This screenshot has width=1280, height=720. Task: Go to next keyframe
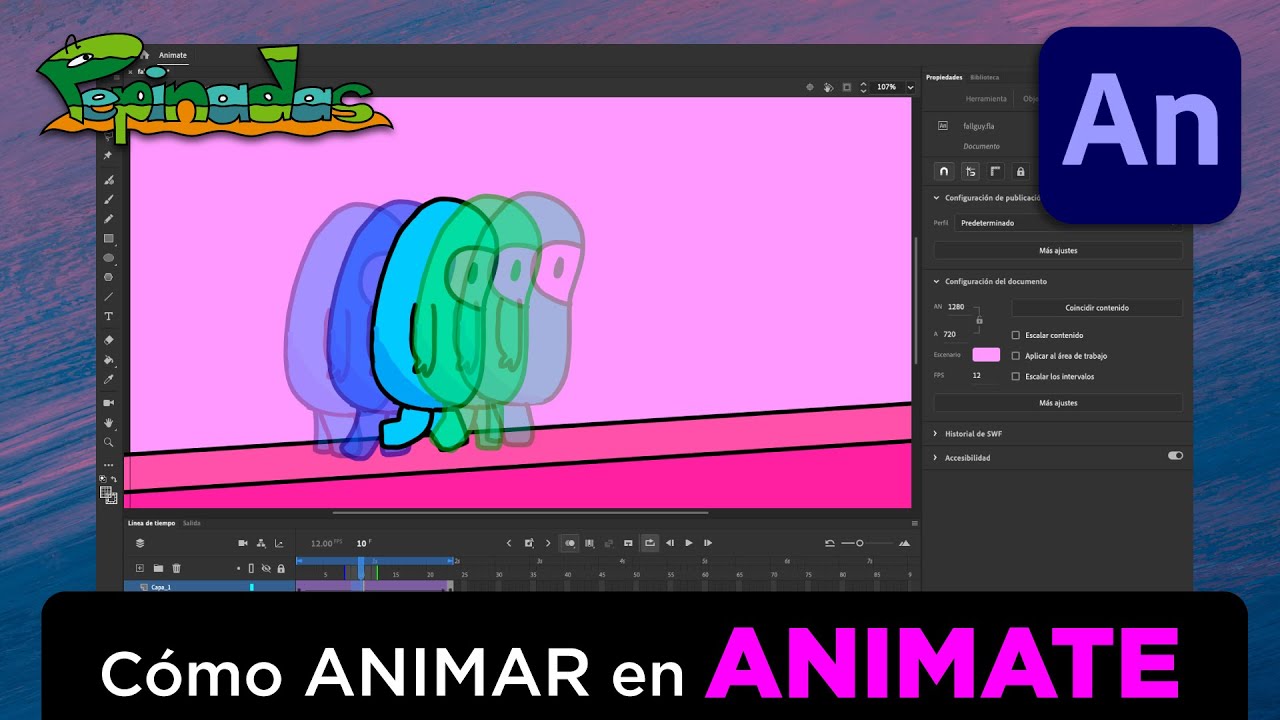pos(547,543)
